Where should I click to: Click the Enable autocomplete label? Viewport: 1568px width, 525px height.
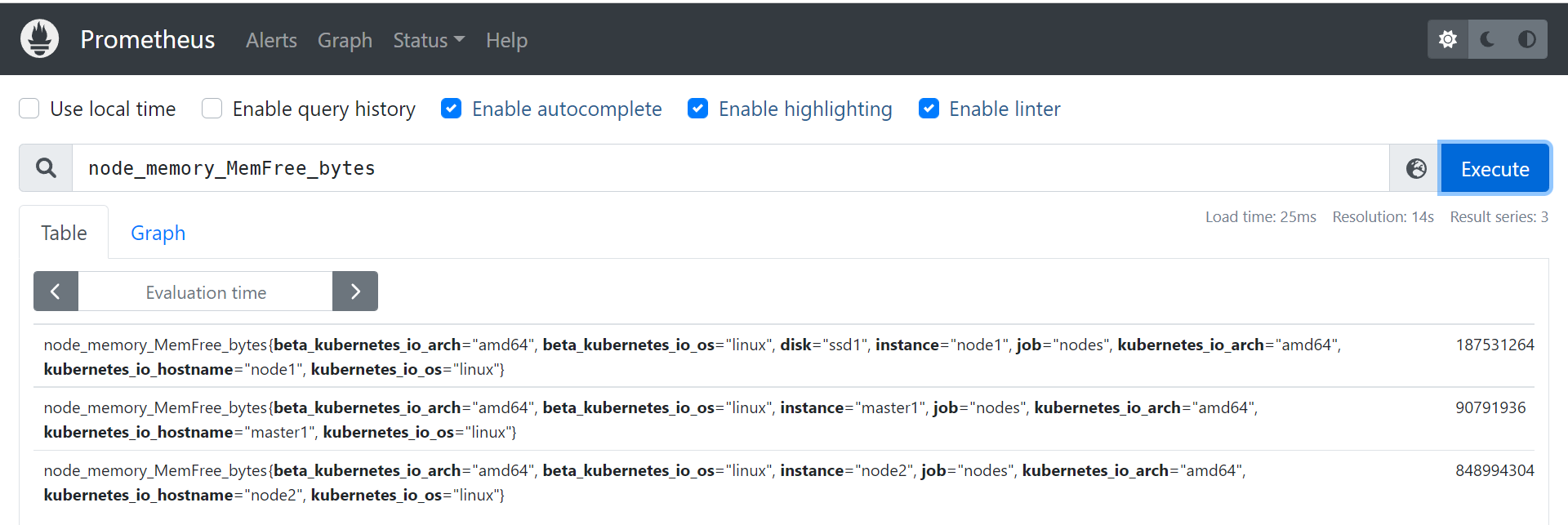[x=567, y=109]
